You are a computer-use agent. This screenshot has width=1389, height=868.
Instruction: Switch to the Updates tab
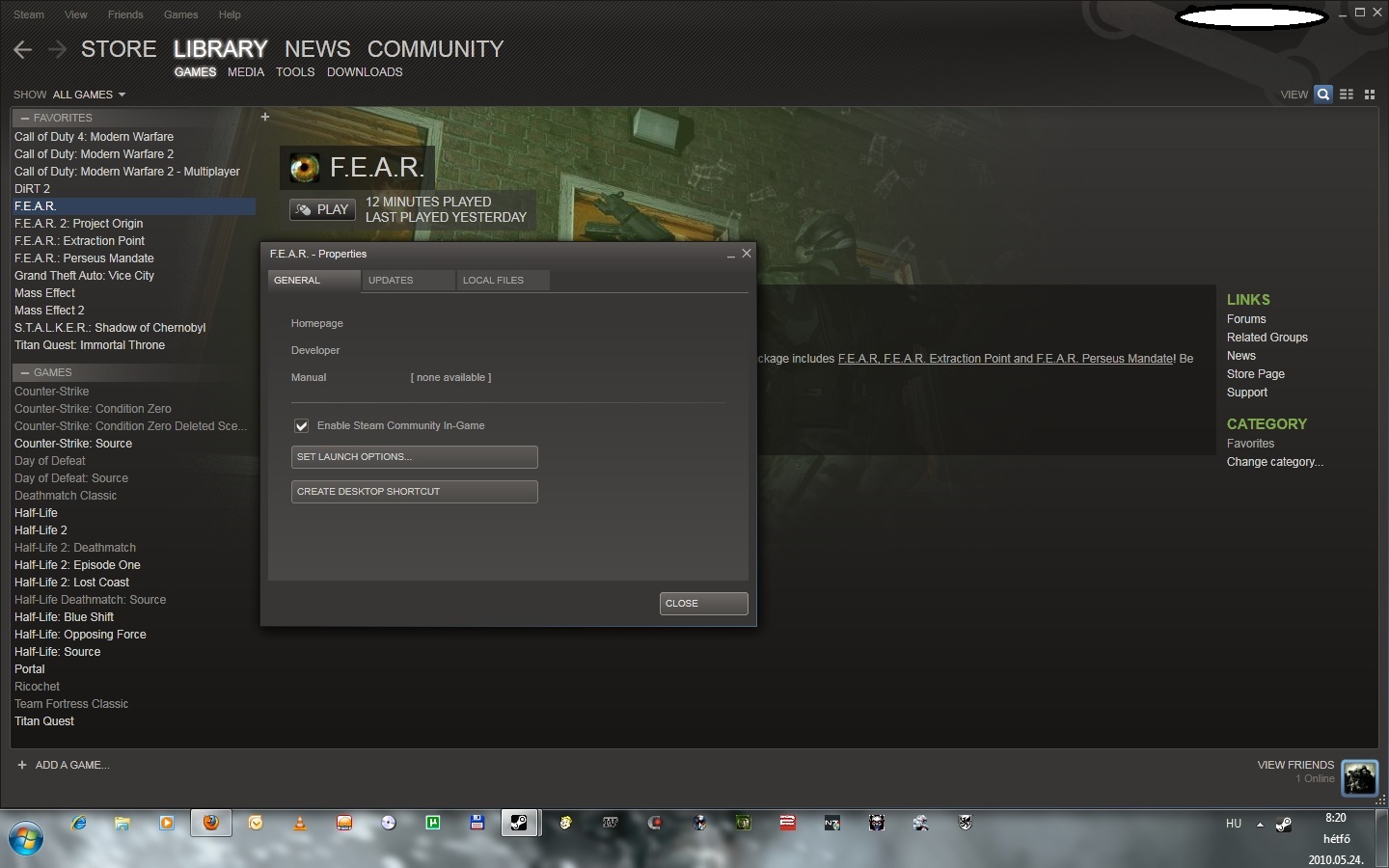408,280
